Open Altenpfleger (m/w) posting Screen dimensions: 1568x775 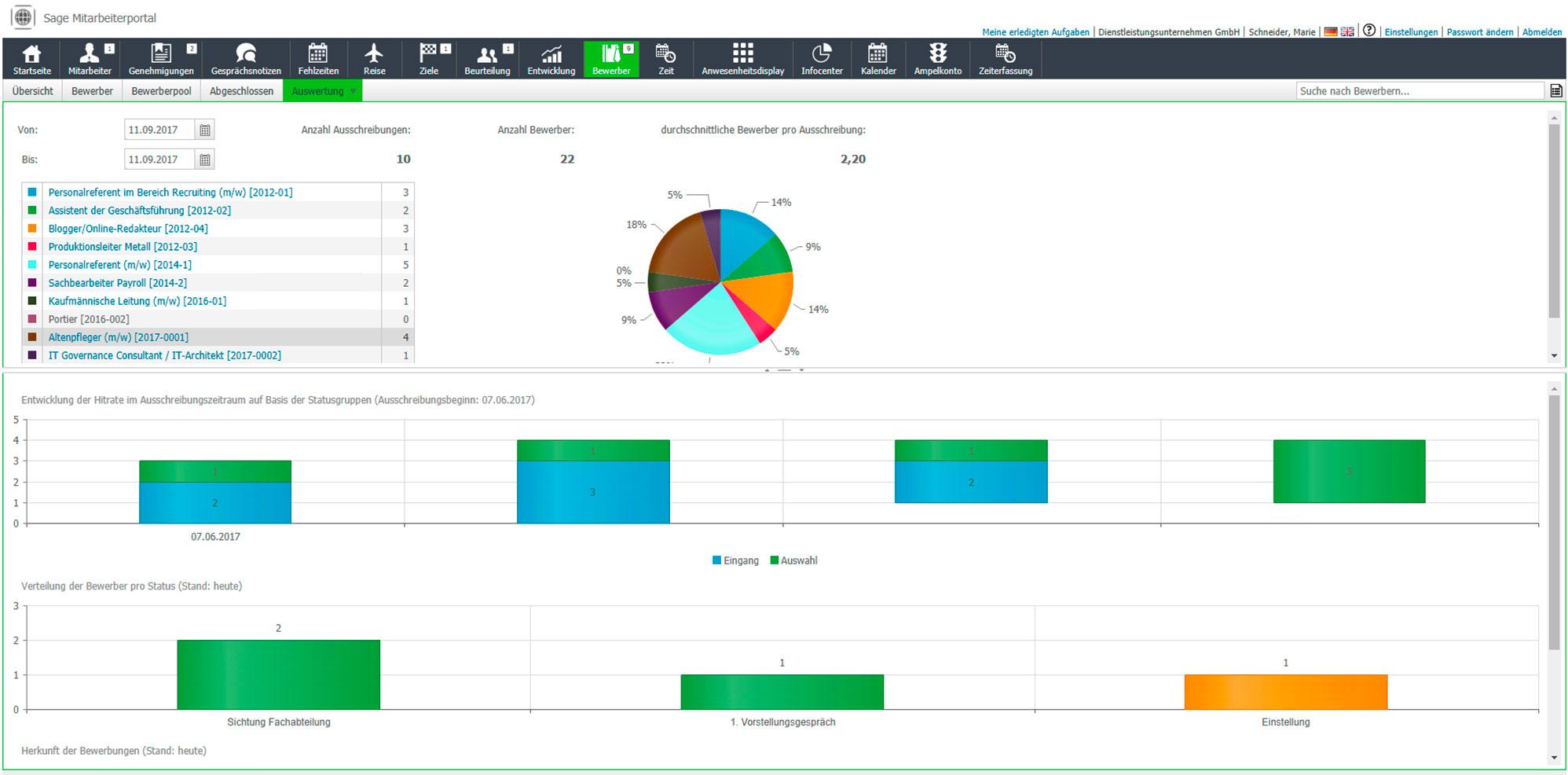119,337
